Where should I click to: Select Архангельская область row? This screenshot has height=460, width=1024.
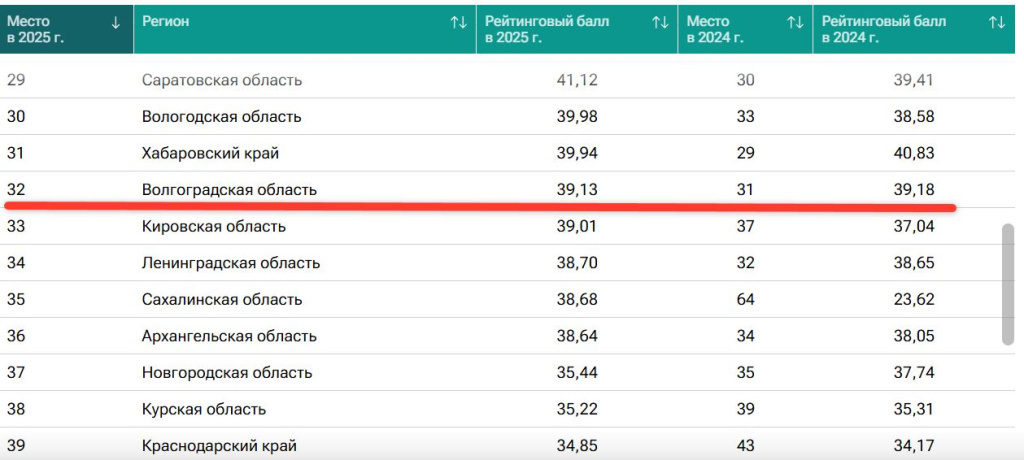[x=502, y=337]
